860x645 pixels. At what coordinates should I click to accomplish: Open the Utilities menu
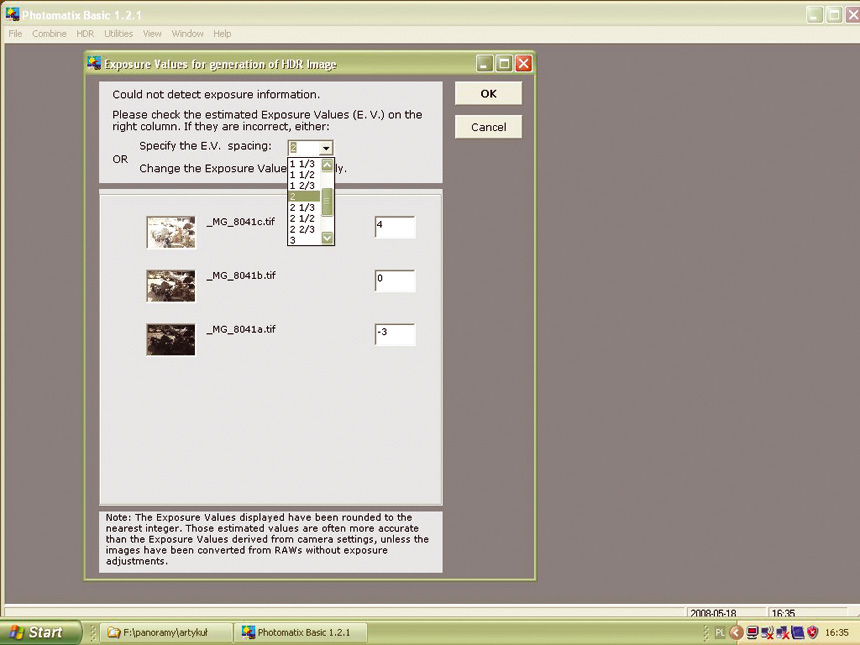coord(118,33)
